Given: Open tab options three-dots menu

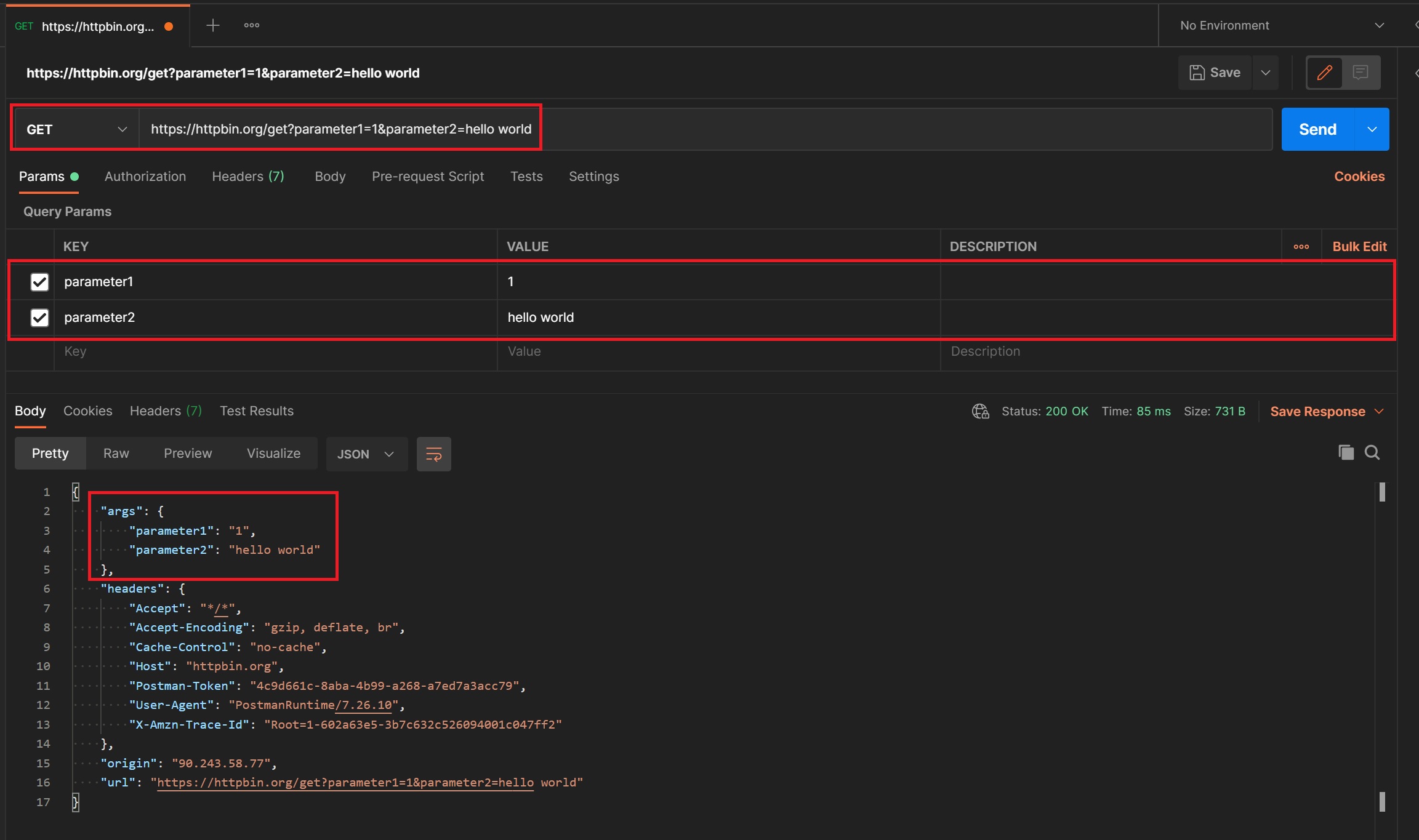Looking at the screenshot, I should pos(251,25).
